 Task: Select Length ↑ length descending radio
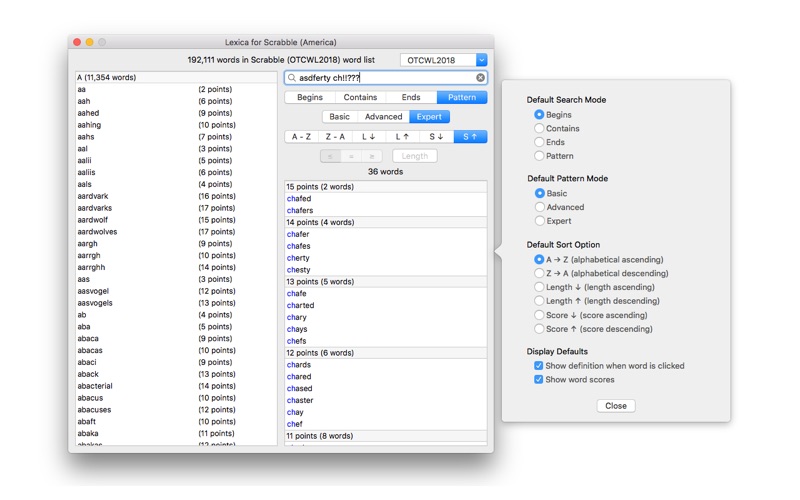pyautogui.click(x=539, y=301)
